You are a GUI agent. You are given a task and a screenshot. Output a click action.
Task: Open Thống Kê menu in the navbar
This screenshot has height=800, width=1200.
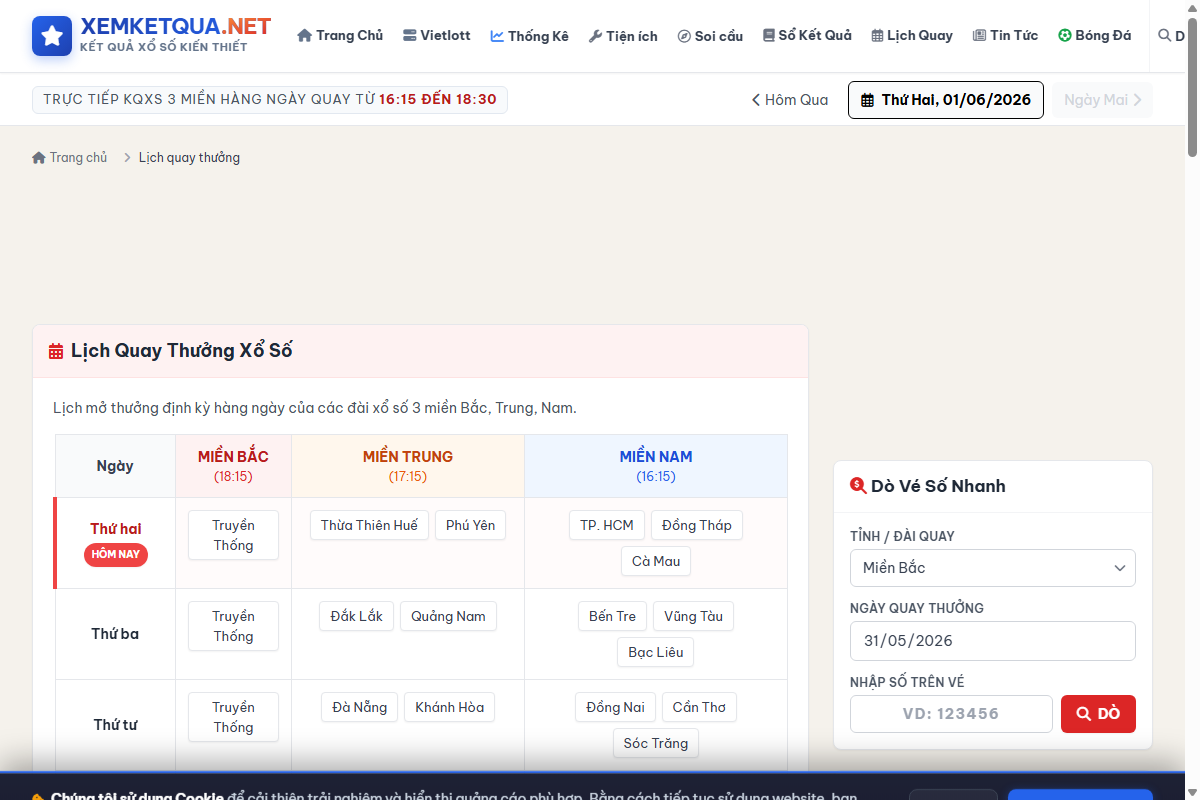click(529, 35)
